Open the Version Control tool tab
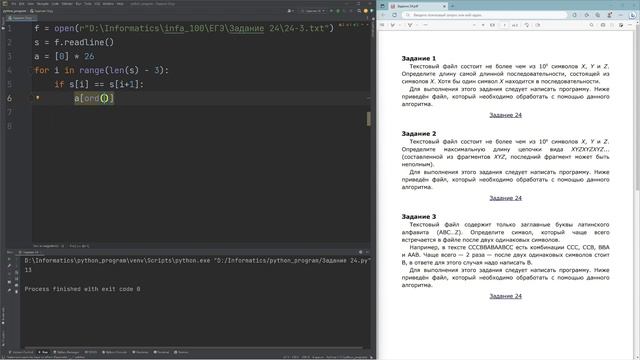 click(21, 352)
